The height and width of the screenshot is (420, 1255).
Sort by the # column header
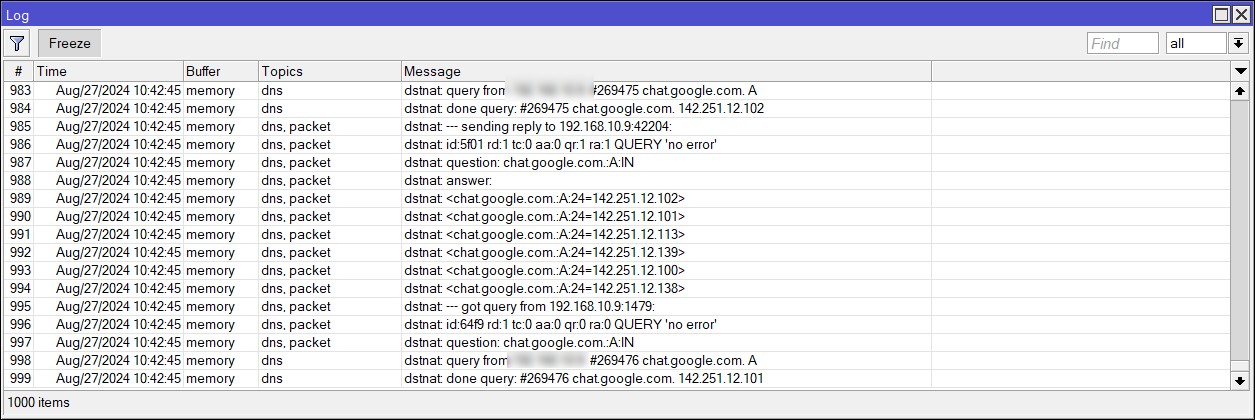click(18, 71)
